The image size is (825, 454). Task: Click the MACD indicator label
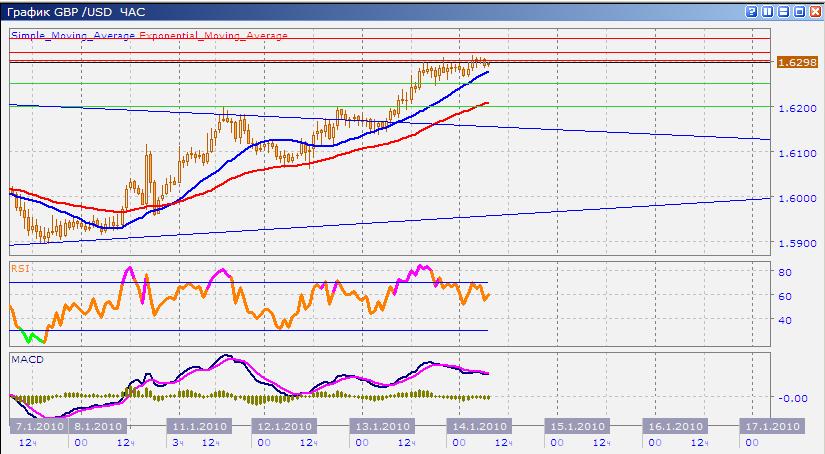pos(24,358)
